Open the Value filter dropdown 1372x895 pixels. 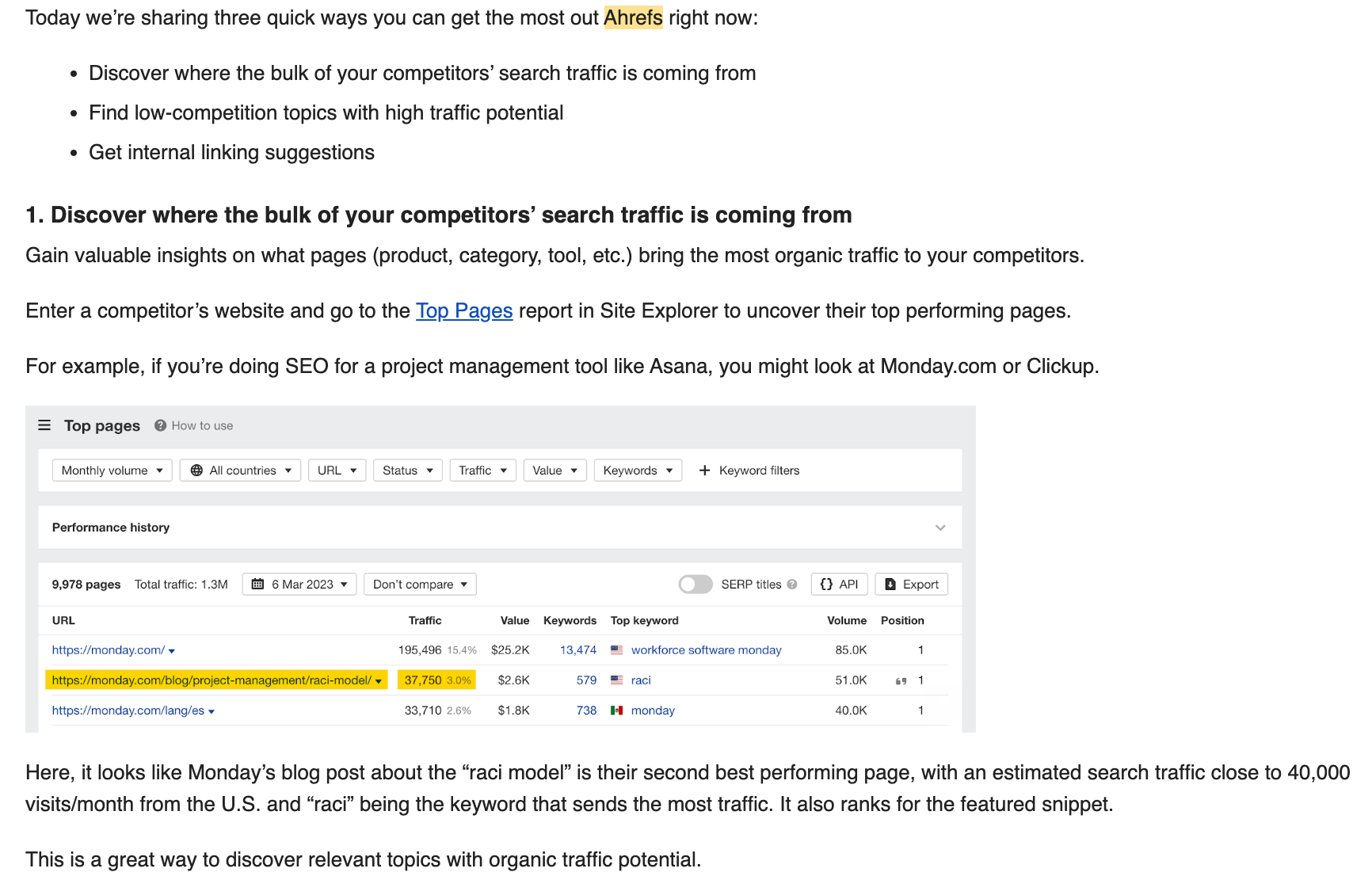tap(555, 470)
